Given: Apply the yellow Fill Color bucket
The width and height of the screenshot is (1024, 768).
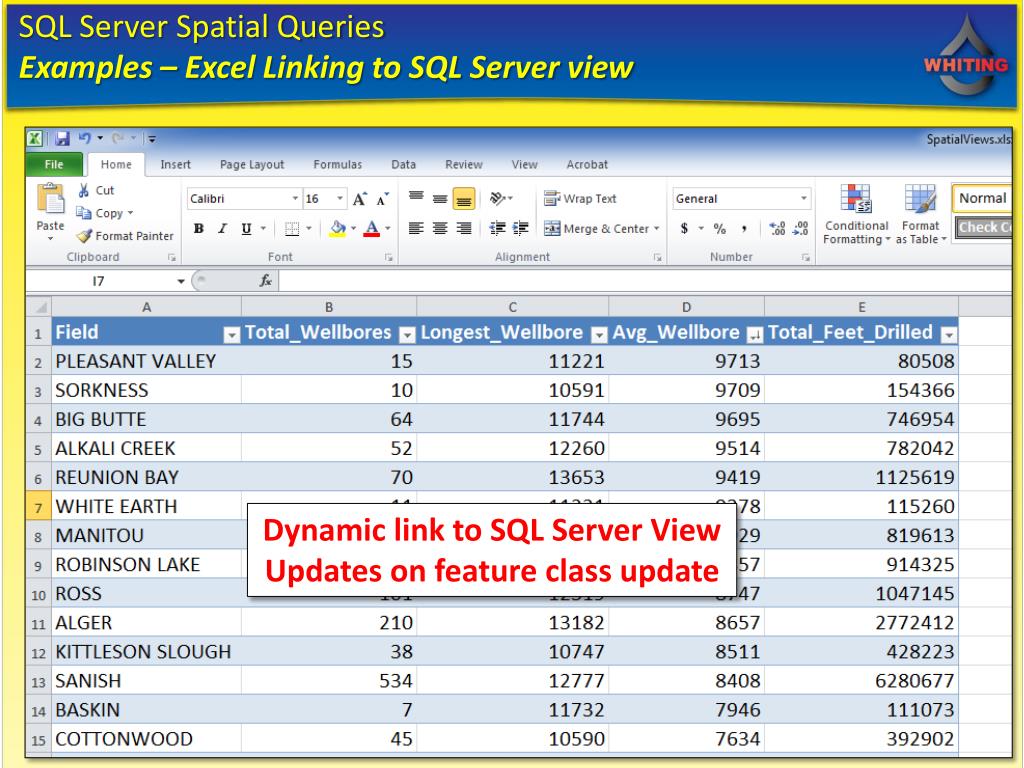Looking at the screenshot, I should click(x=338, y=229).
